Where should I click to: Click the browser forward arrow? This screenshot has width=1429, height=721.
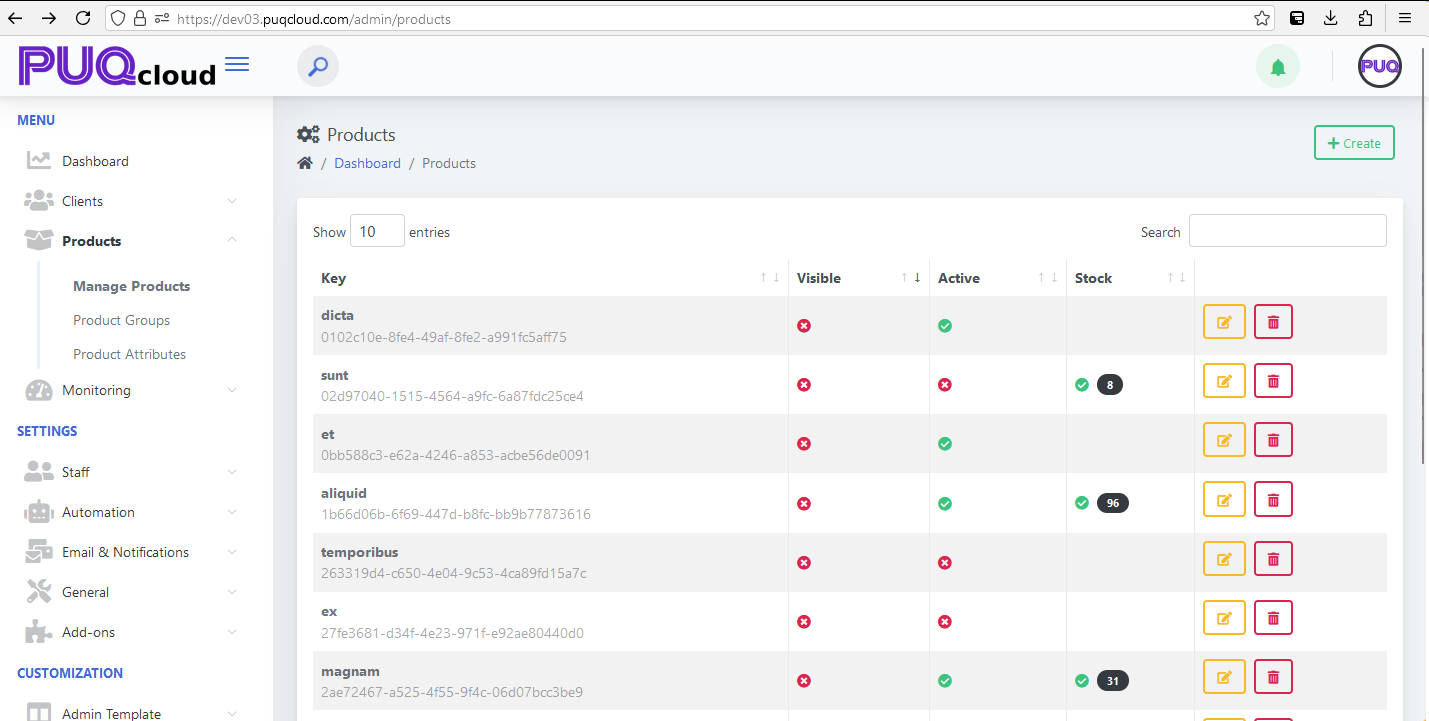point(49,18)
